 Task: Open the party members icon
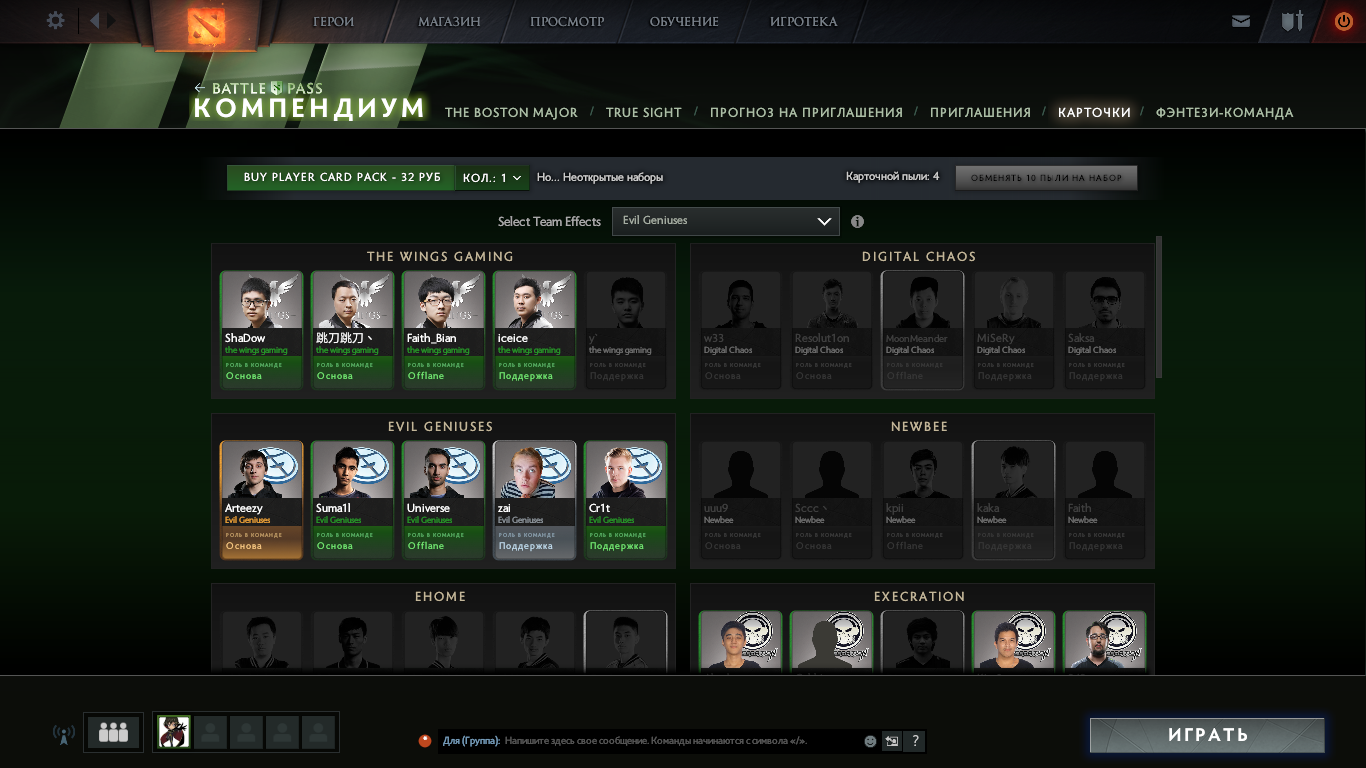113,732
